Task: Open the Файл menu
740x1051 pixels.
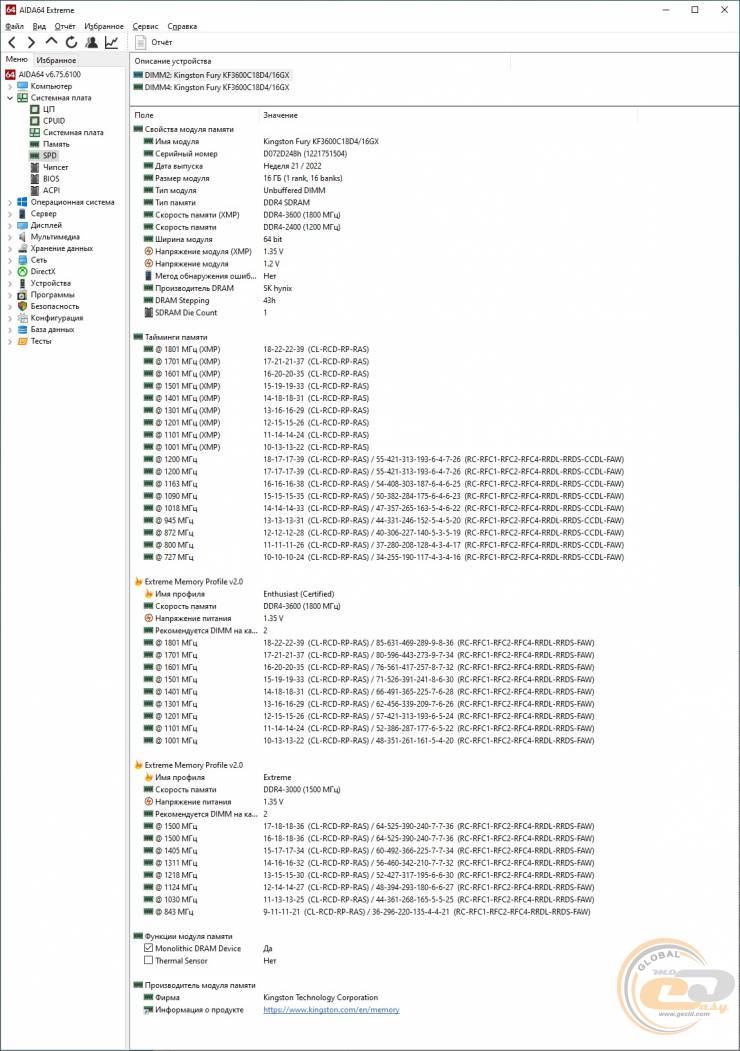Action: 14,26
